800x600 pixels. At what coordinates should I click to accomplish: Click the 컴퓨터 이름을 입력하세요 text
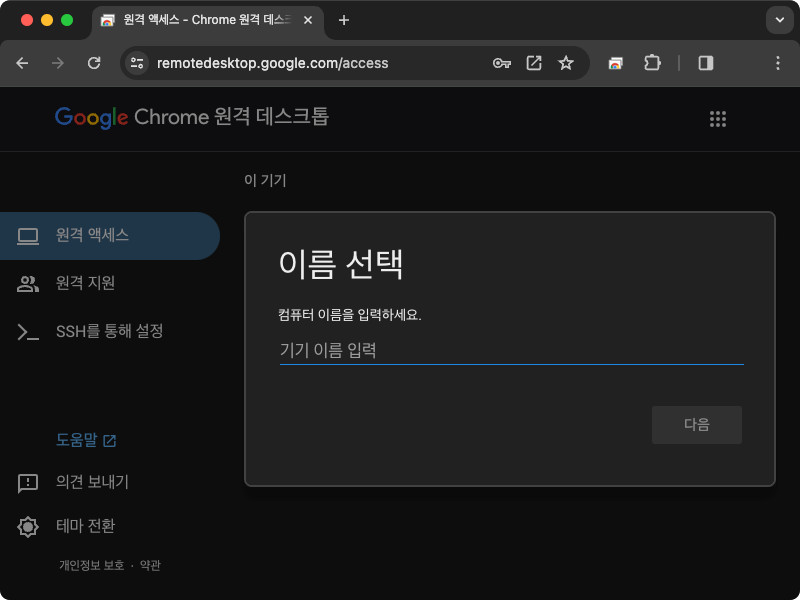349,315
